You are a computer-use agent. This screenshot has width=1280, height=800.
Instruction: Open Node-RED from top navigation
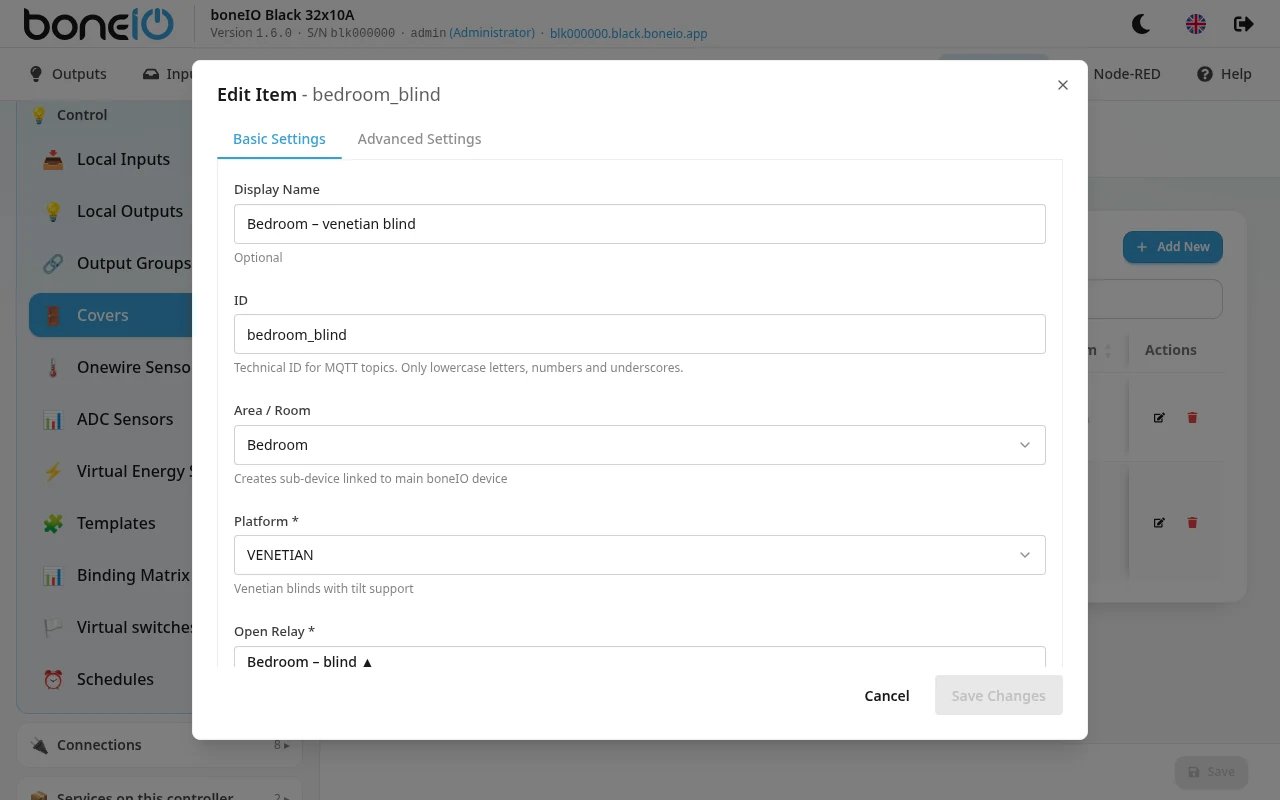[x=1127, y=74]
